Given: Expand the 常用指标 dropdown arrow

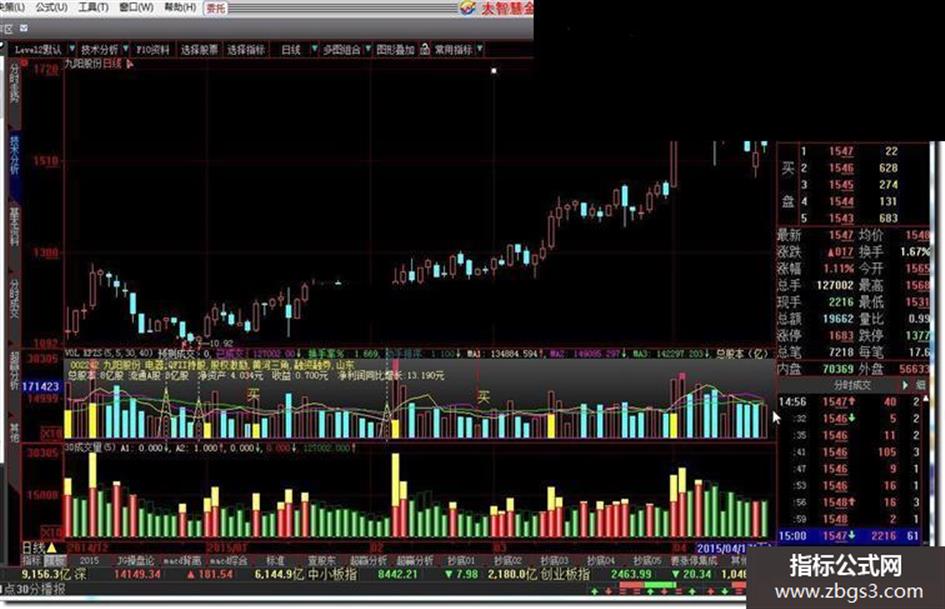Looking at the screenshot, I should 480,49.
